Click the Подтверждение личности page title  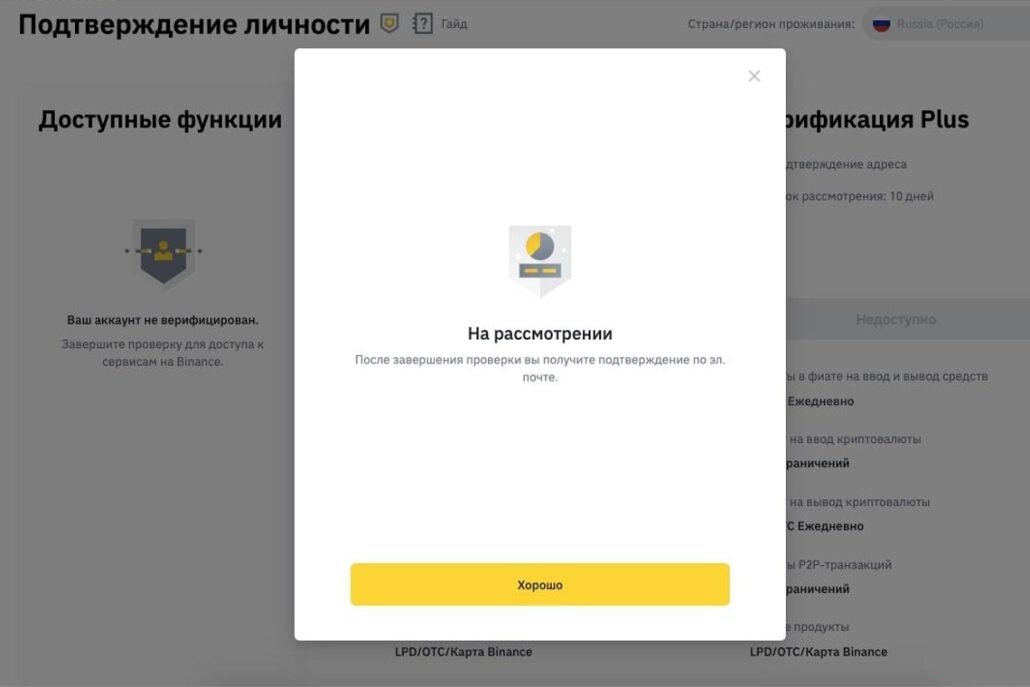(x=194, y=25)
